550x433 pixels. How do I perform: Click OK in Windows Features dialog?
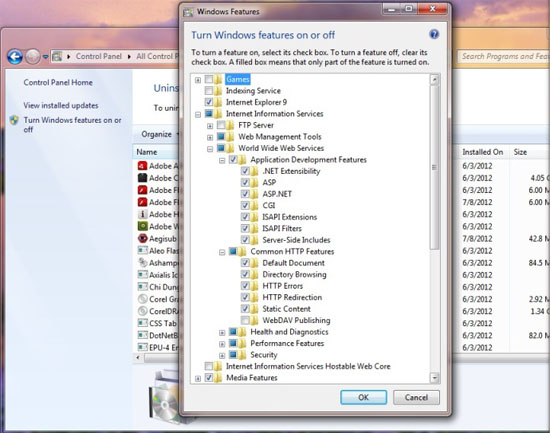[363, 397]
